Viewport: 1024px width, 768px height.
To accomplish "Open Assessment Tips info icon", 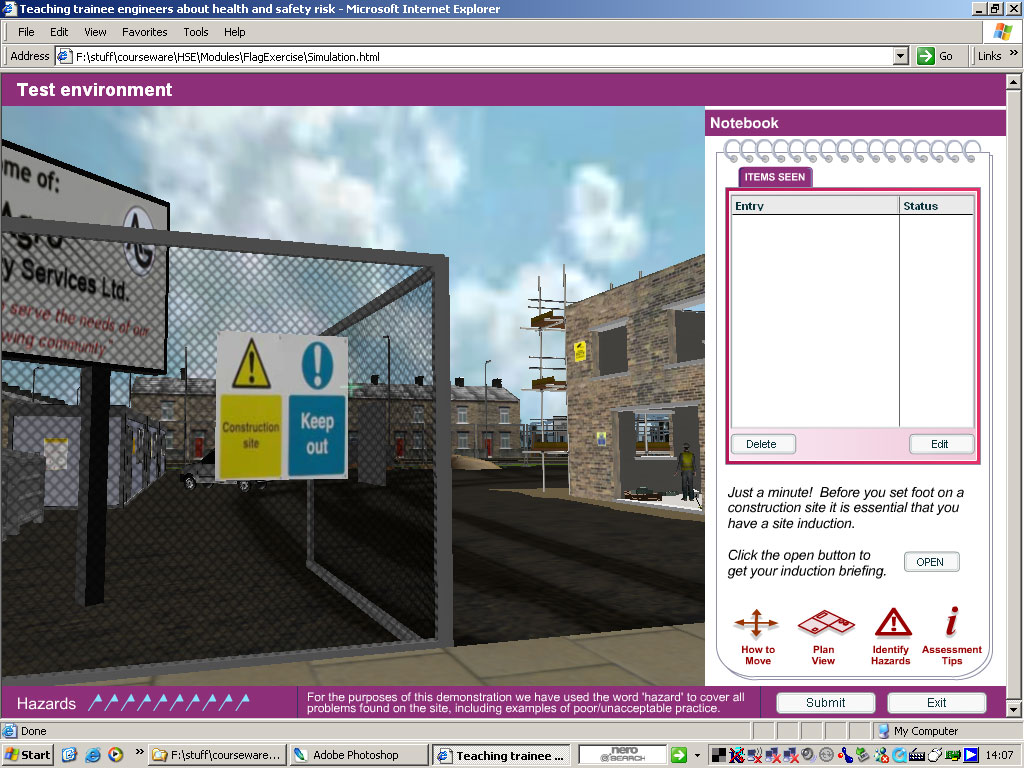I will 952,622.
